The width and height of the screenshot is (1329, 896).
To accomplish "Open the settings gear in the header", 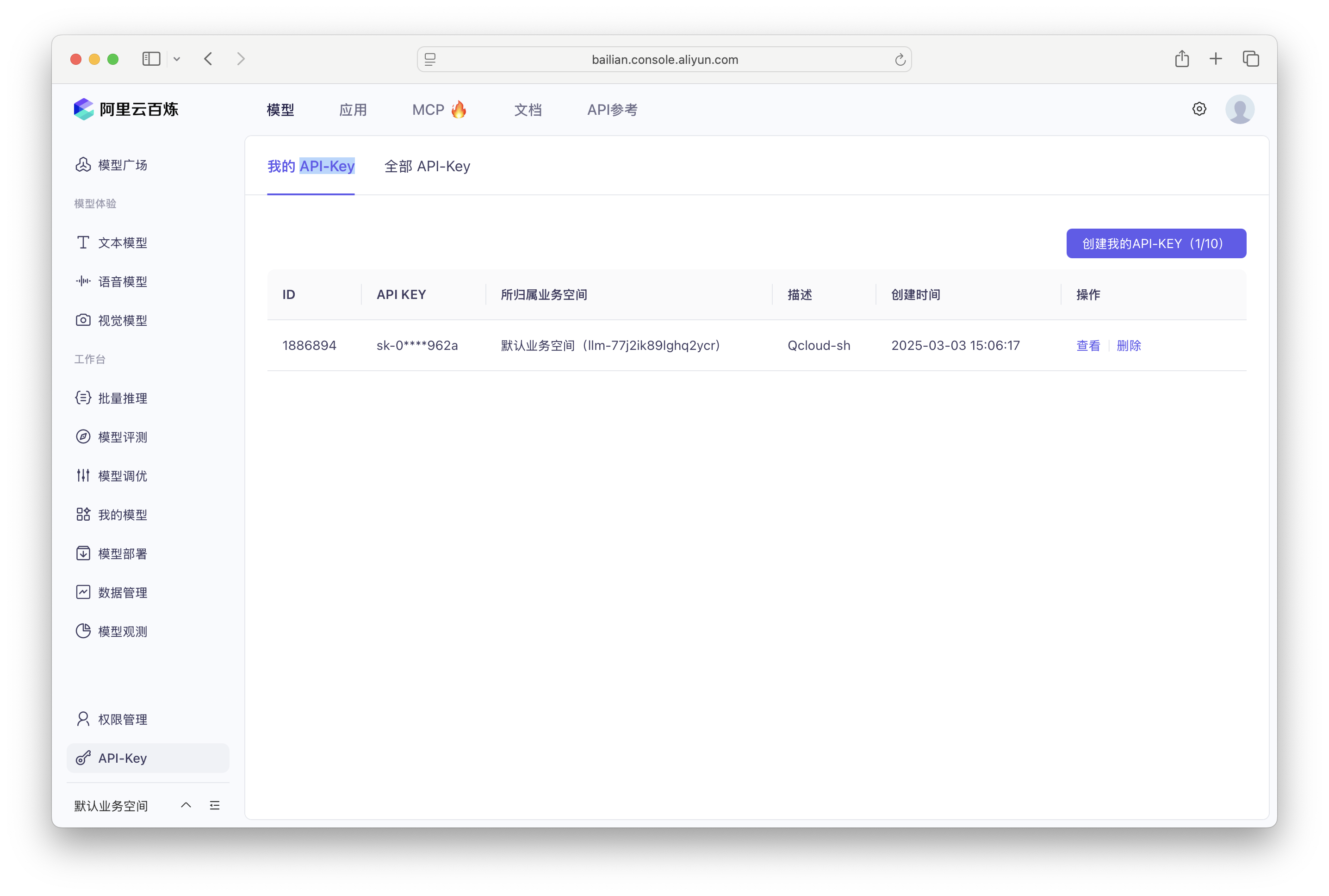I will tap(1199, 109).
